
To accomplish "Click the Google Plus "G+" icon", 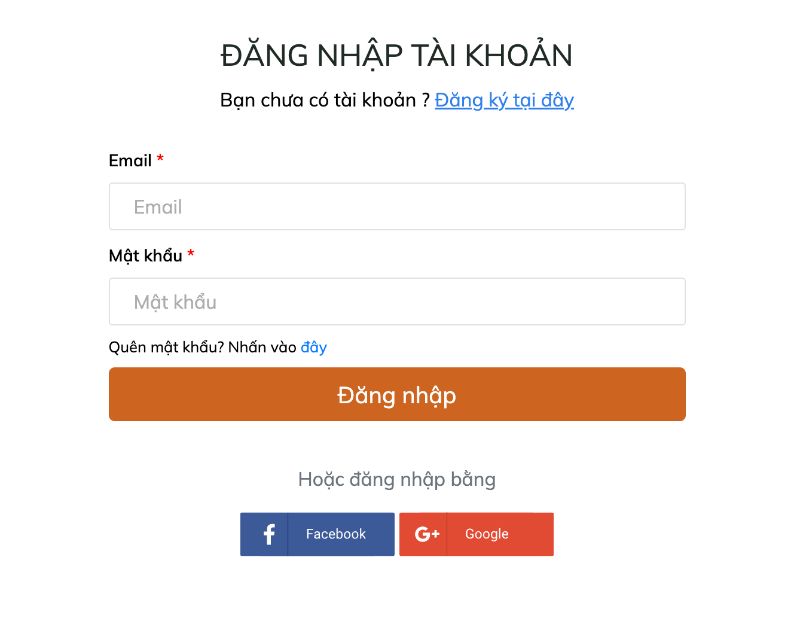I will 427,534.
